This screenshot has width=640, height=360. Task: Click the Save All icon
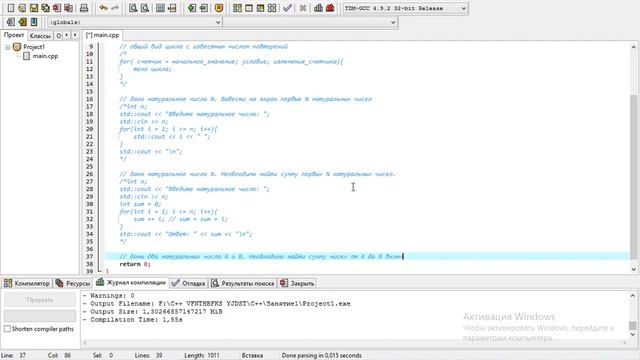[x=45, y=8]
